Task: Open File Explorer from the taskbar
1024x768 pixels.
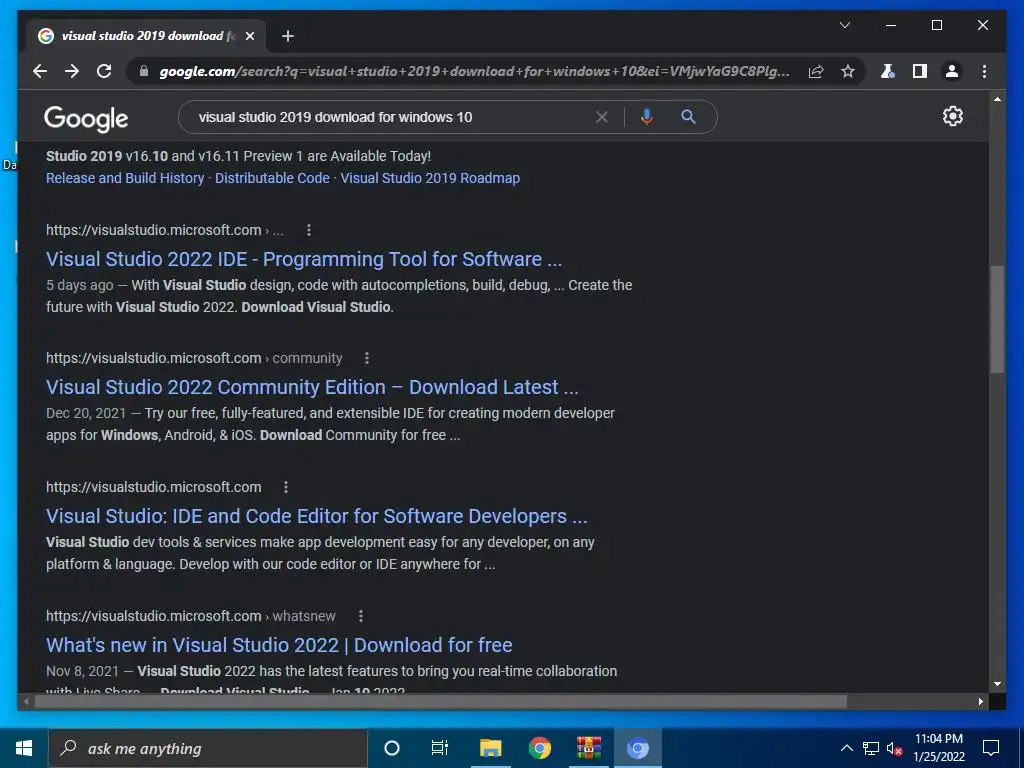Action: pyautogui.click(x=490, y=748)
